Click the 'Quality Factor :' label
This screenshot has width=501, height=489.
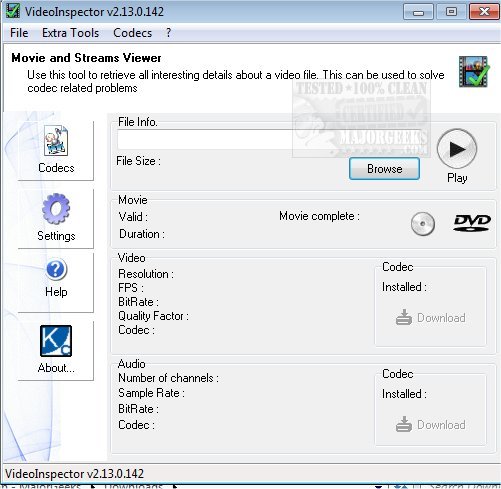(153, 316)
